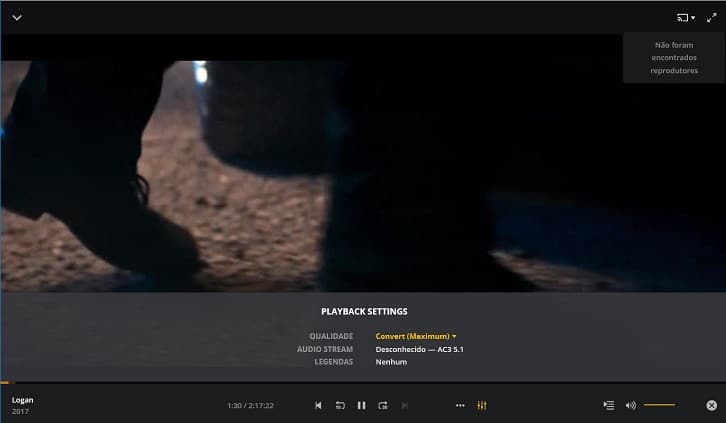Click the QUALIDADE label
Viewport: 726px width, 423px height.
(x=331, y=336)
